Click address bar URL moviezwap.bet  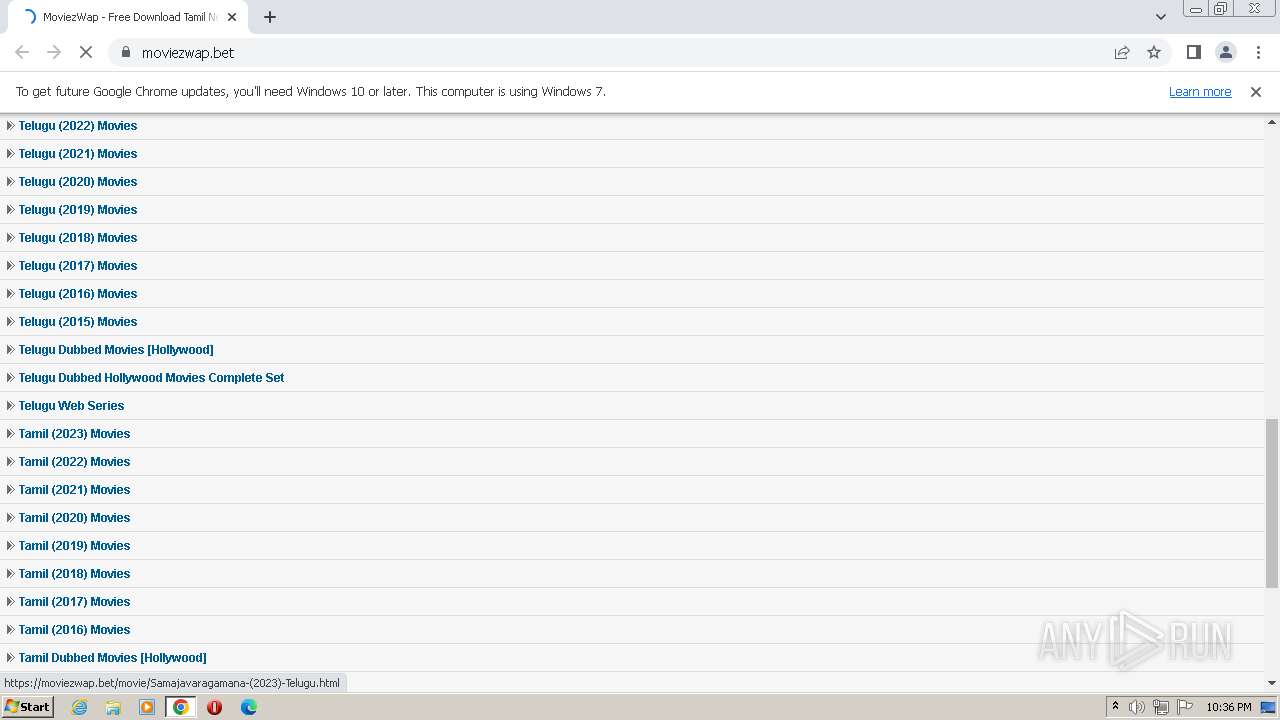pyautogui.click(x=188, y=52)
